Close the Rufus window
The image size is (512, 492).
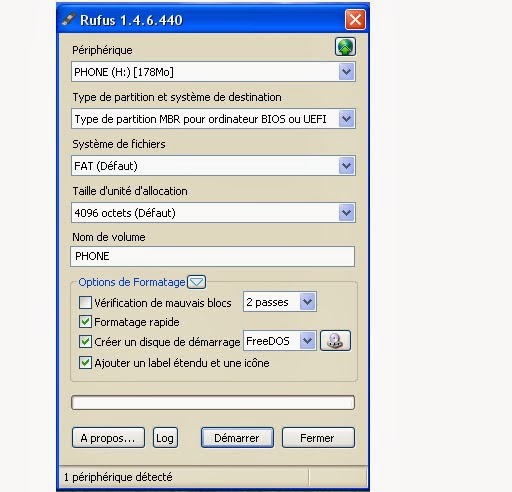click(355, 20)
